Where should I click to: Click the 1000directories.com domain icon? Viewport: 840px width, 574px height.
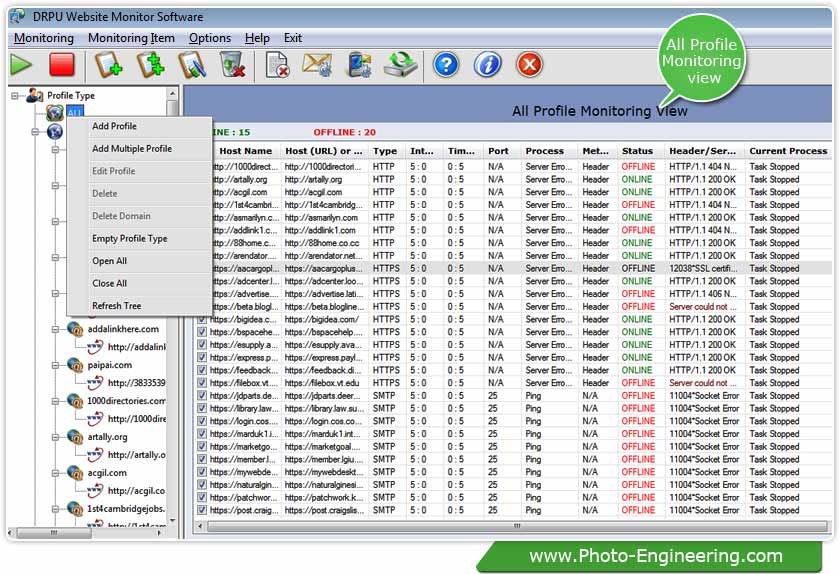(75, 400)
